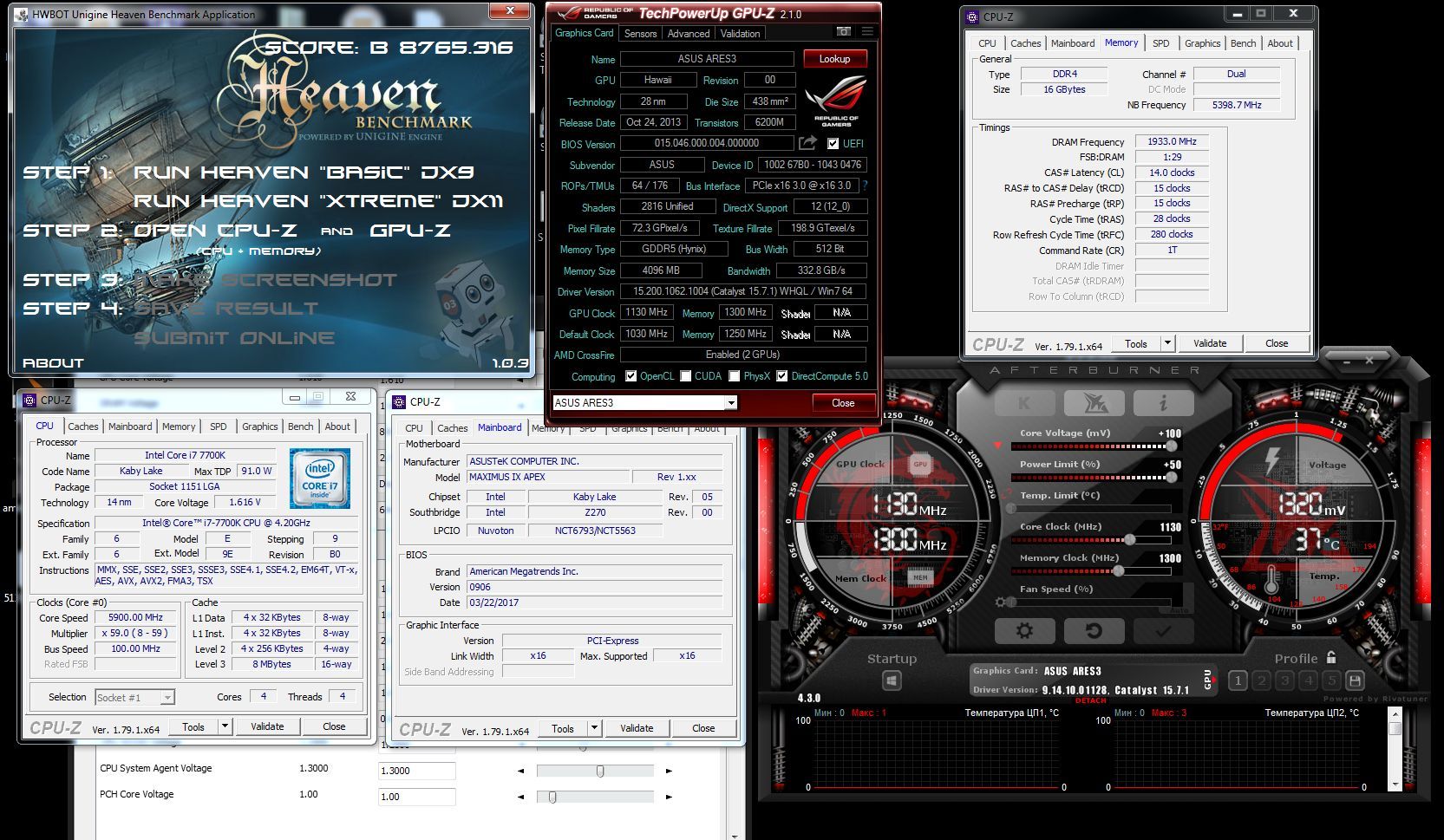Click right arrow of CPU System Agent Voltage slider

coord(669,771)
